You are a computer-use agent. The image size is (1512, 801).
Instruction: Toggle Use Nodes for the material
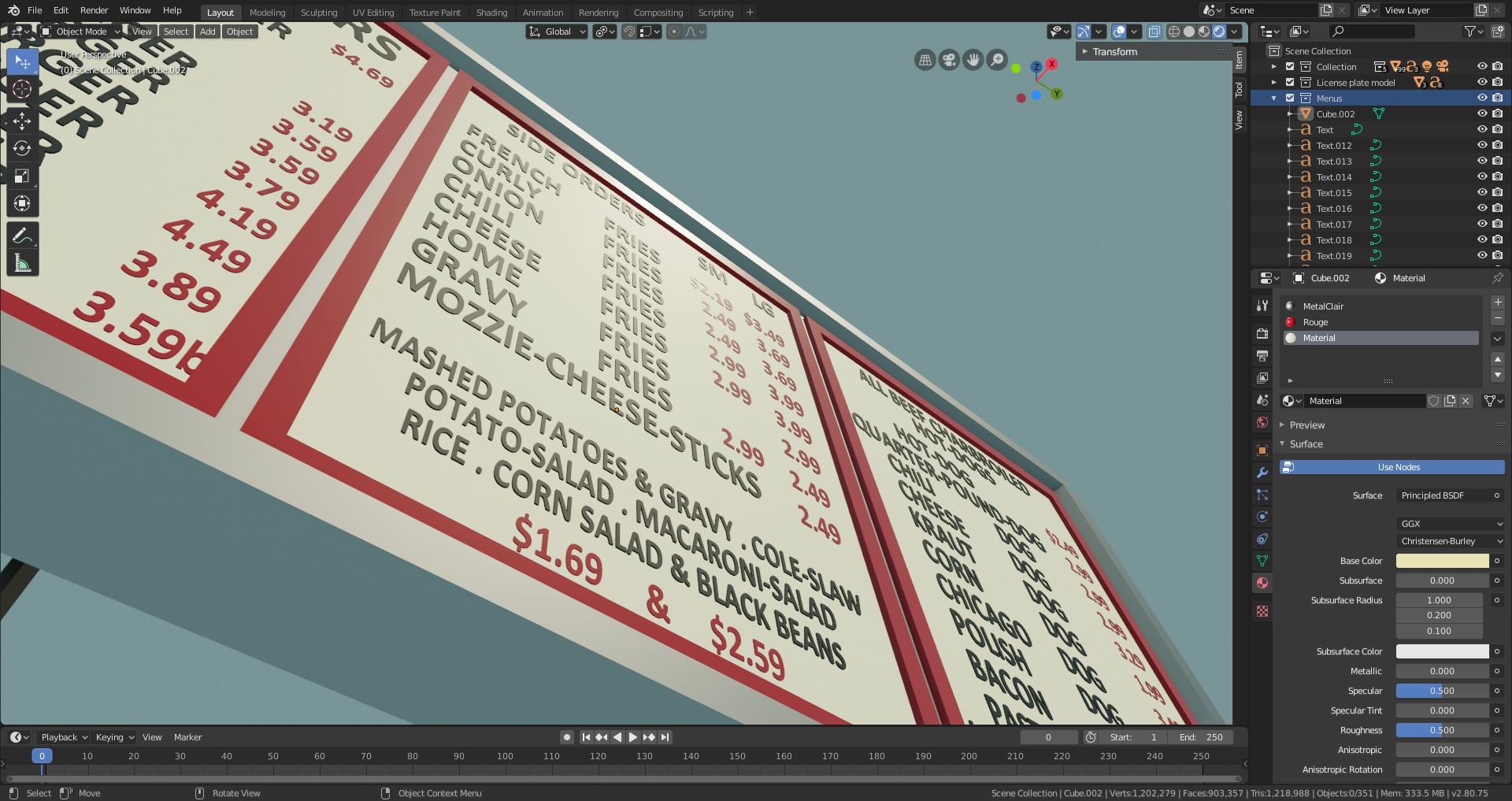pyautogui.click(x=1392, y=467)
